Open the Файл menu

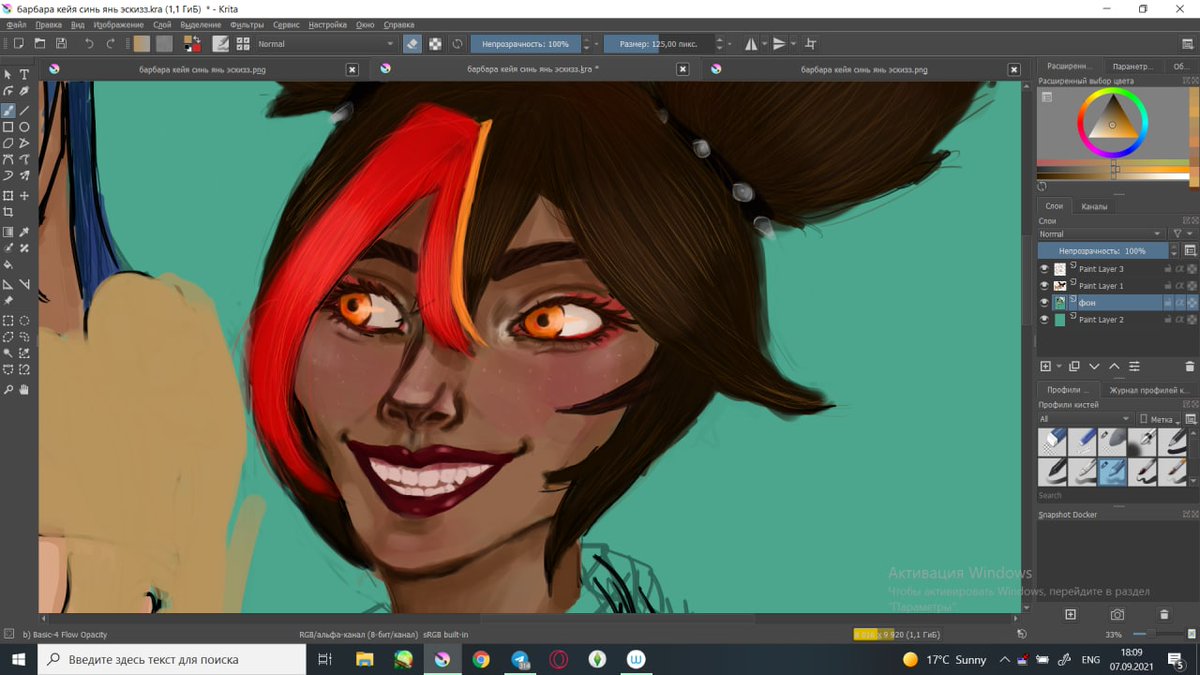(x=15, y=24)
